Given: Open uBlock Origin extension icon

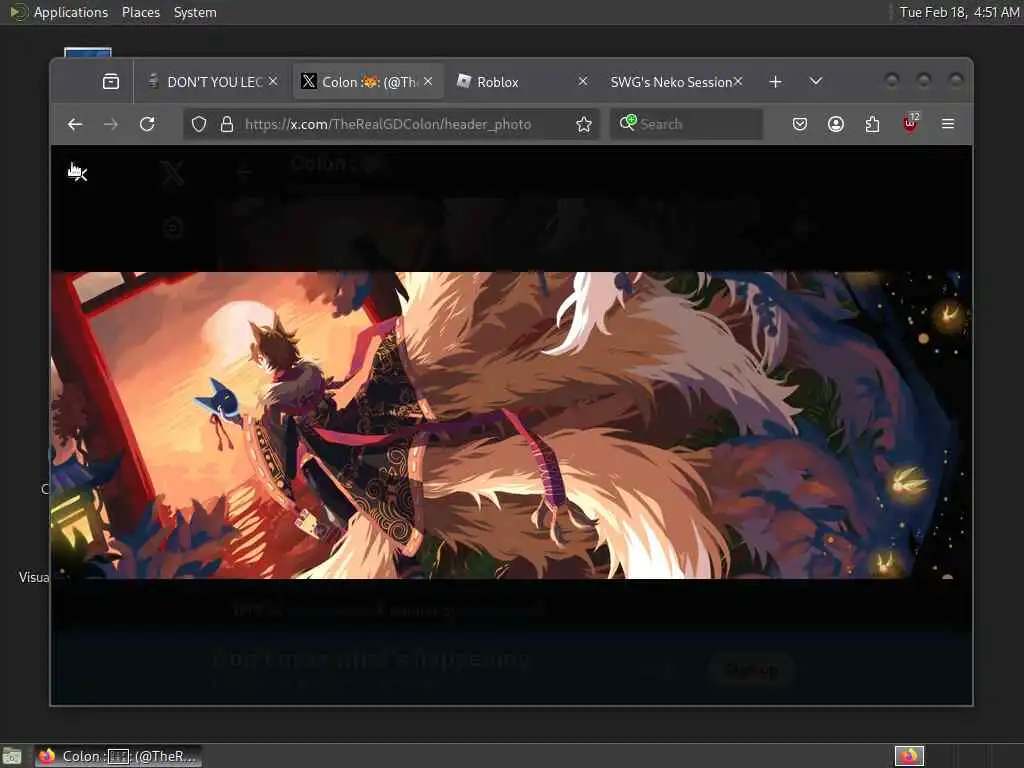Looking at the screenshot, I should coord(910,123).
